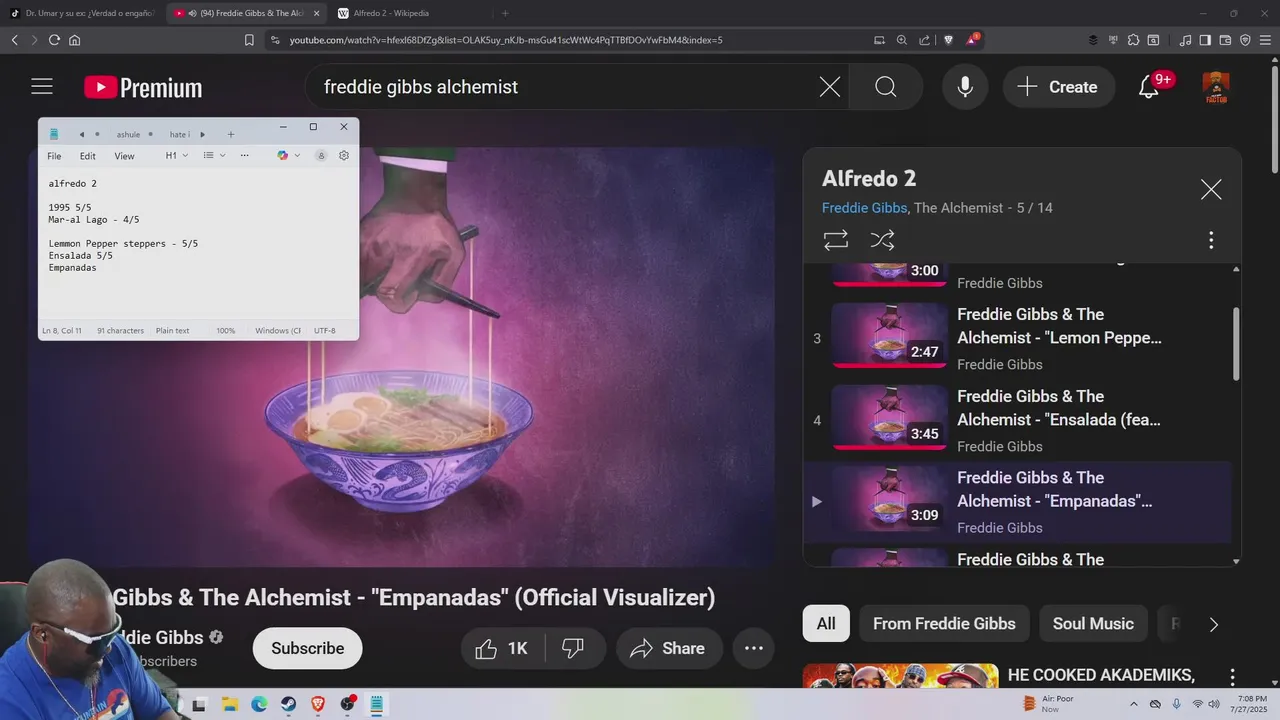The width and height of the screenshot is (1280, 720).
Task: Expand Notepad H1 heading dropdown
Action: coord(177,156)
